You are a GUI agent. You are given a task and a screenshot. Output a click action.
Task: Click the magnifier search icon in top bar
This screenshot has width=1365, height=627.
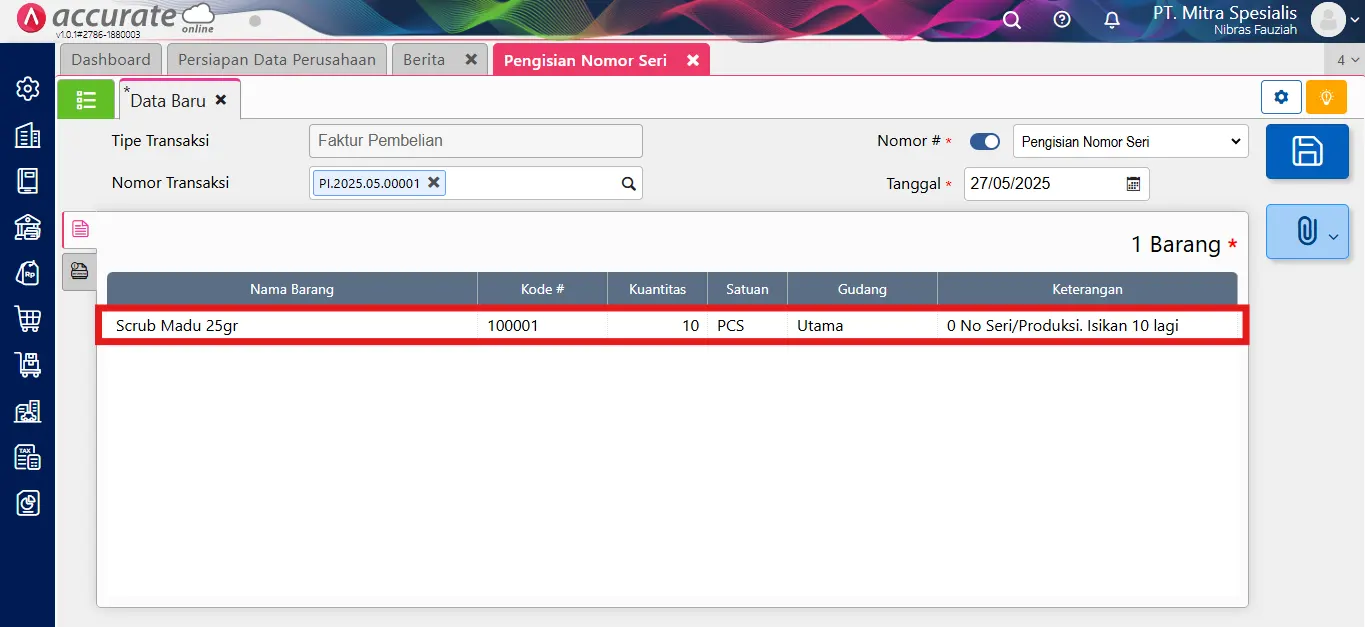pyautogui.click(x=1012, y=20)
